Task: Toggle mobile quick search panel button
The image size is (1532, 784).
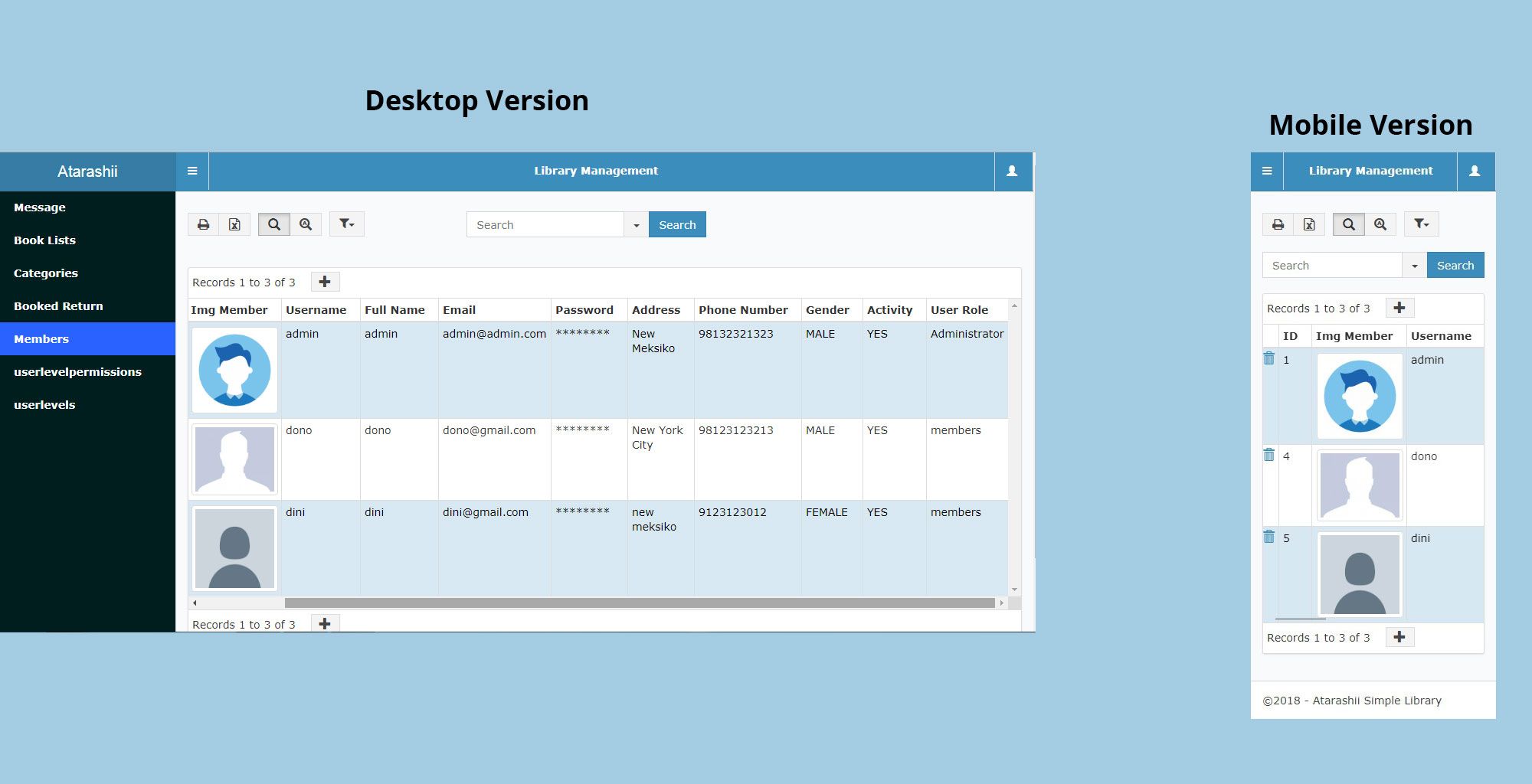Action: coord(1348,224)
